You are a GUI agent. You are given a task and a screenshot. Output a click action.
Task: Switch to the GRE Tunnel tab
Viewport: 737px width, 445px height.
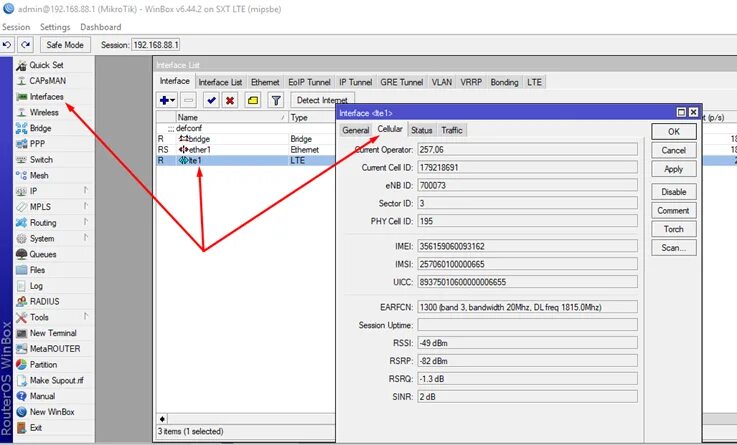pos(402,82)
